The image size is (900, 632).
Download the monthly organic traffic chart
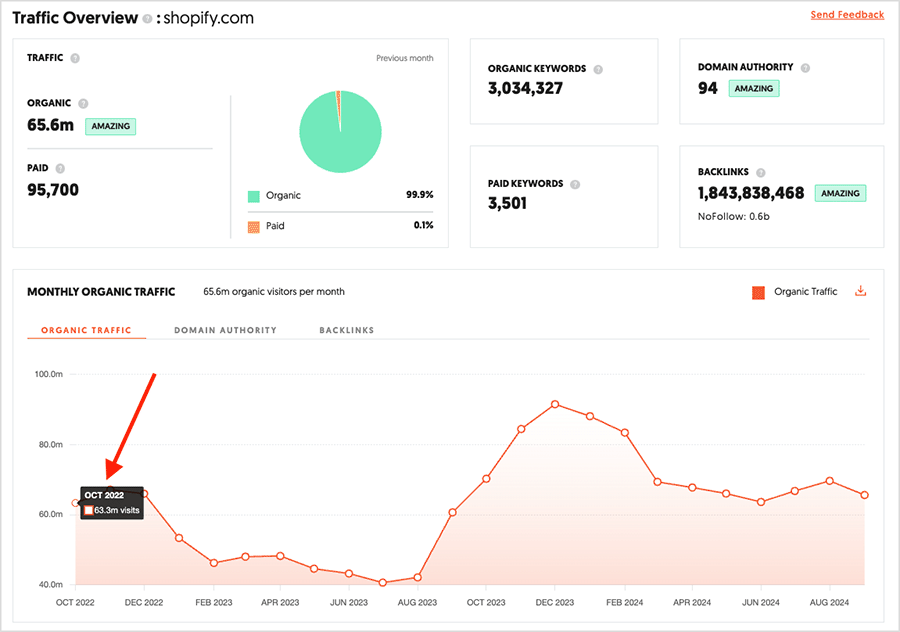pyautogui.click(x=860, y=291)
